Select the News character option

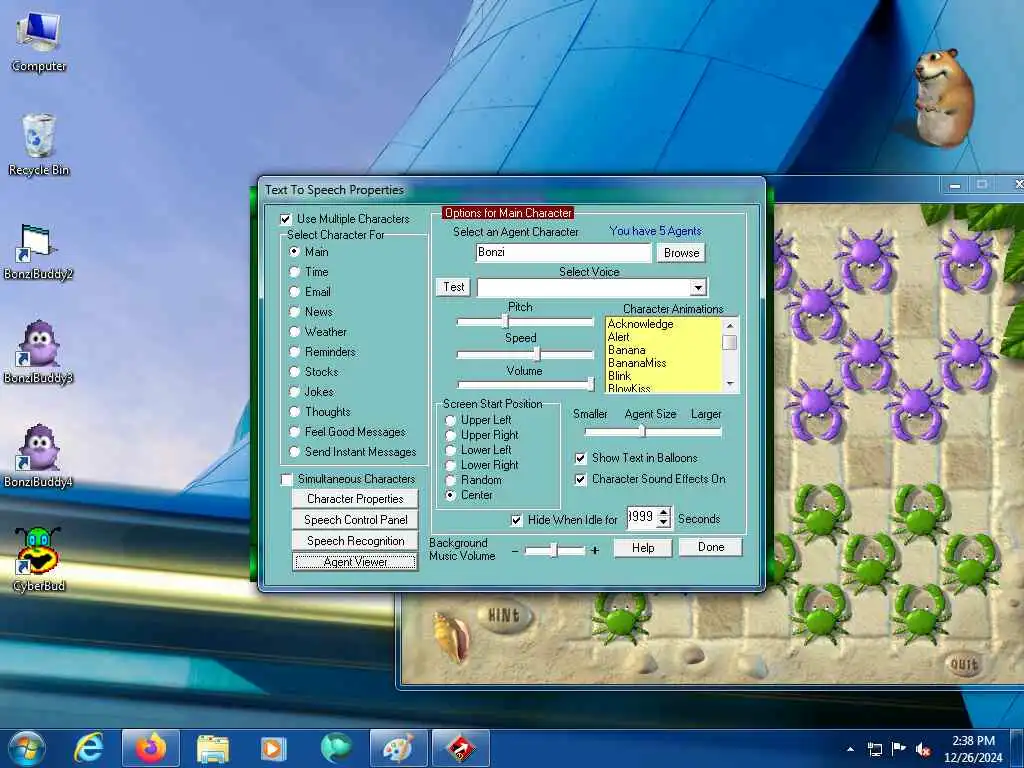pyautogui.click(x=295, y=312)
